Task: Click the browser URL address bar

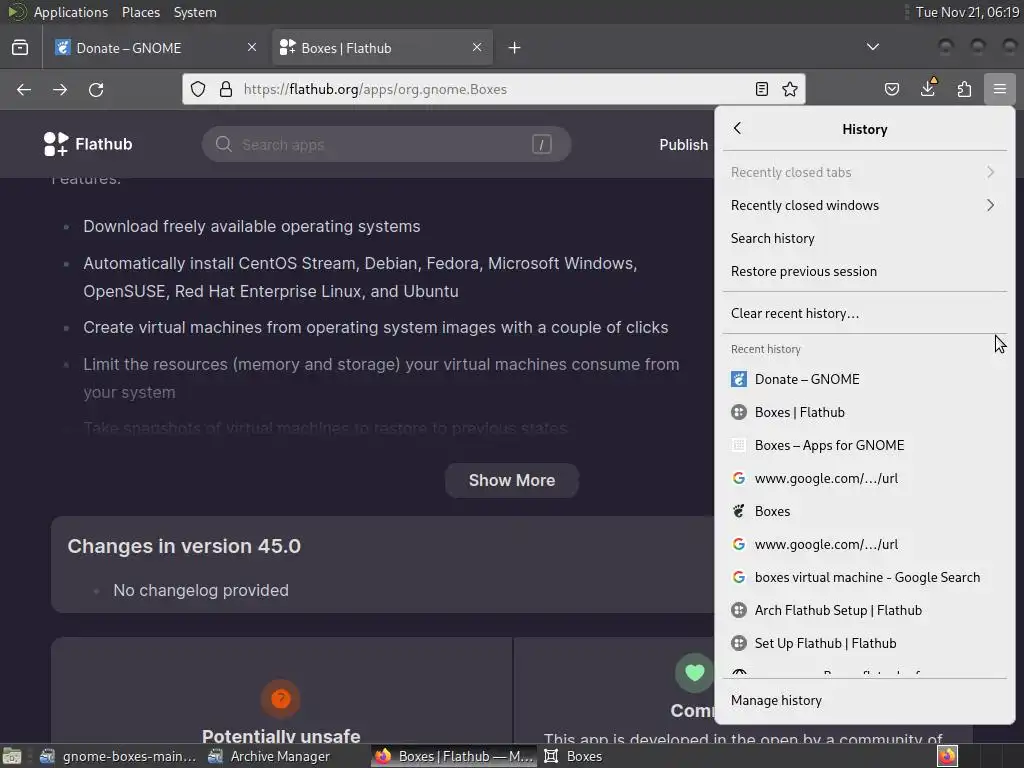Action: click(x=493, y=89)
